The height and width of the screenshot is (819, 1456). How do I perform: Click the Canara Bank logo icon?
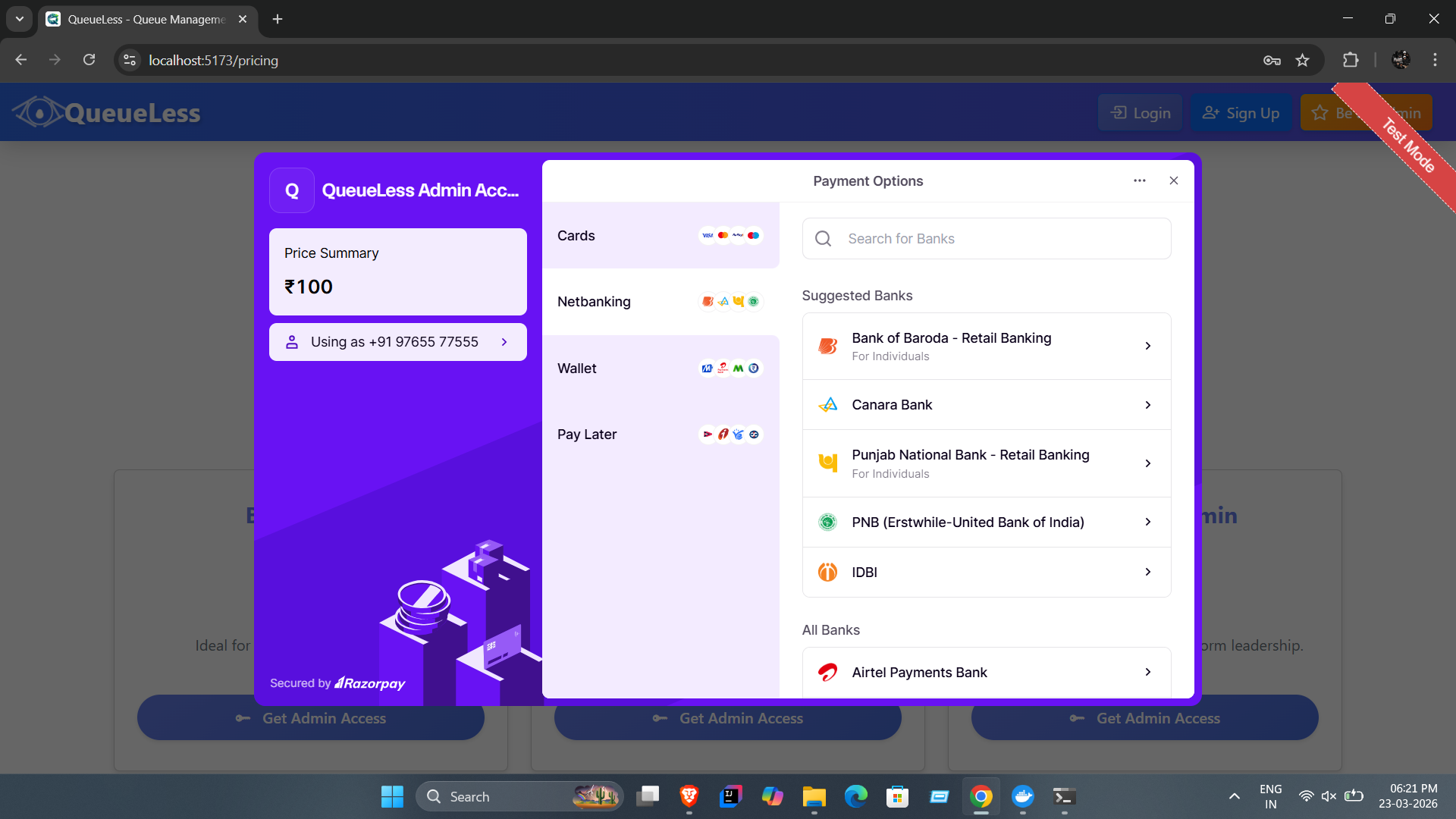pyautogui.click(x=827, y=405)
